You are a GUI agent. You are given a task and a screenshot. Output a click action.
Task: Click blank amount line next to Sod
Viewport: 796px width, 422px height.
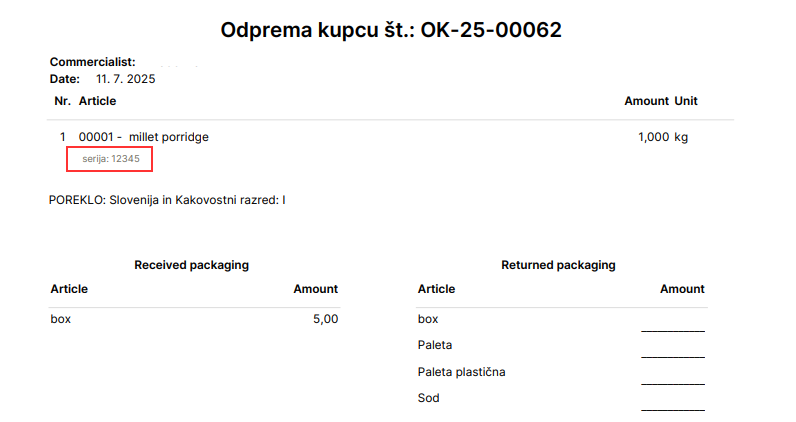point(672,406)
